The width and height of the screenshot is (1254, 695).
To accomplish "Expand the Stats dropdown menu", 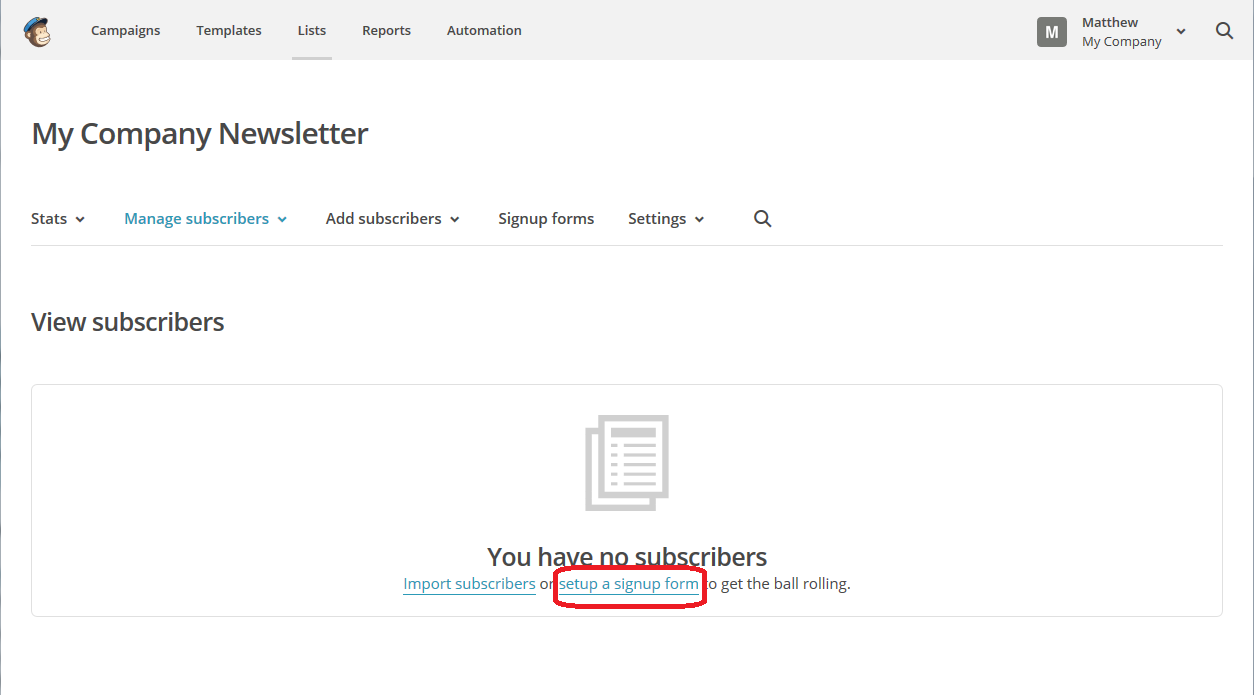I will 58,219.
